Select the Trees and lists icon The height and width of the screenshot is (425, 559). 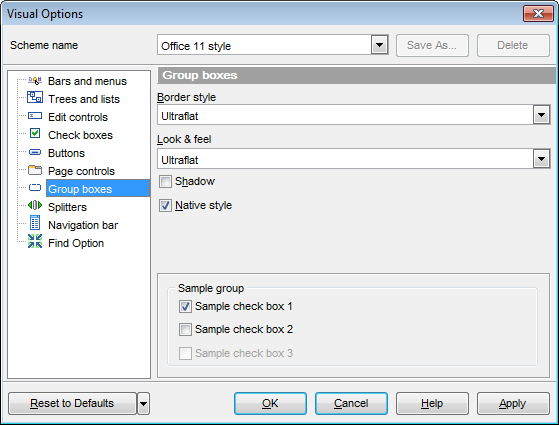[35, 97]
